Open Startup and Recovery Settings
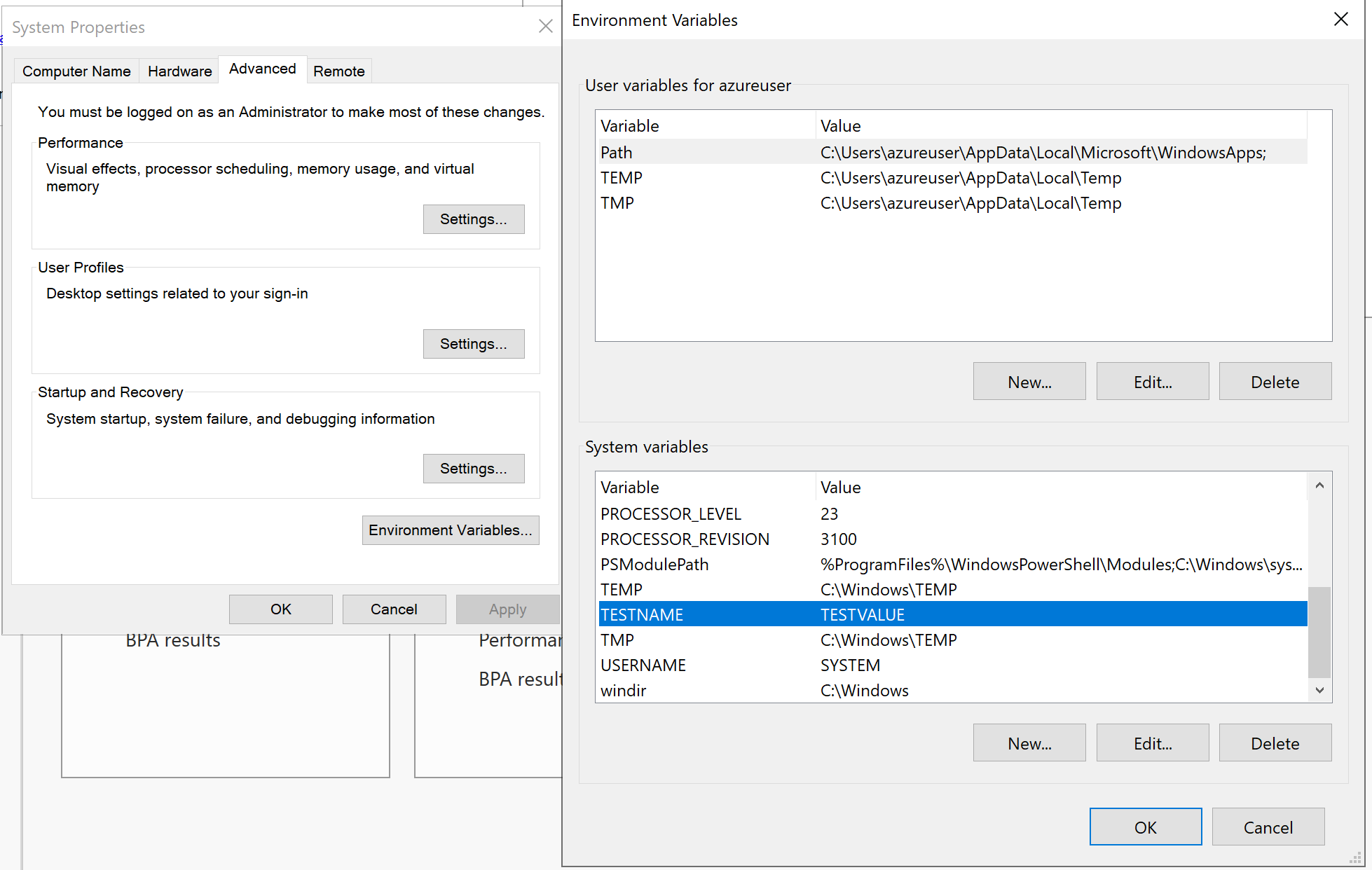Image resolution: width=1372 pixels, height=870 pixels. 474,468
